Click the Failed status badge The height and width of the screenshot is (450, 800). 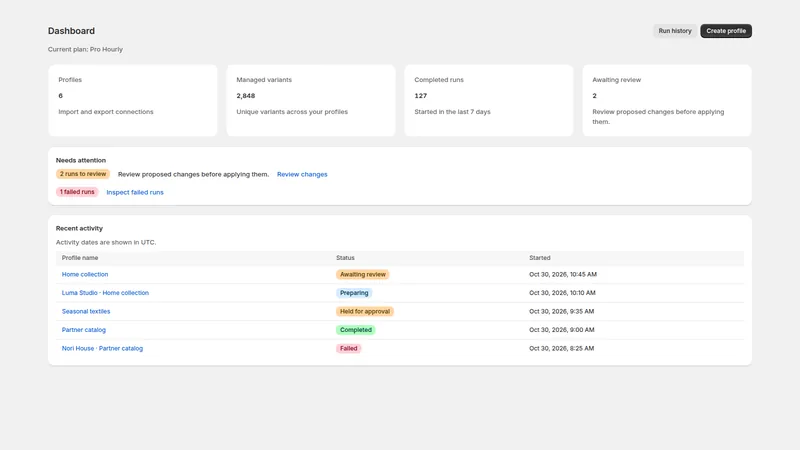[348, 348]
